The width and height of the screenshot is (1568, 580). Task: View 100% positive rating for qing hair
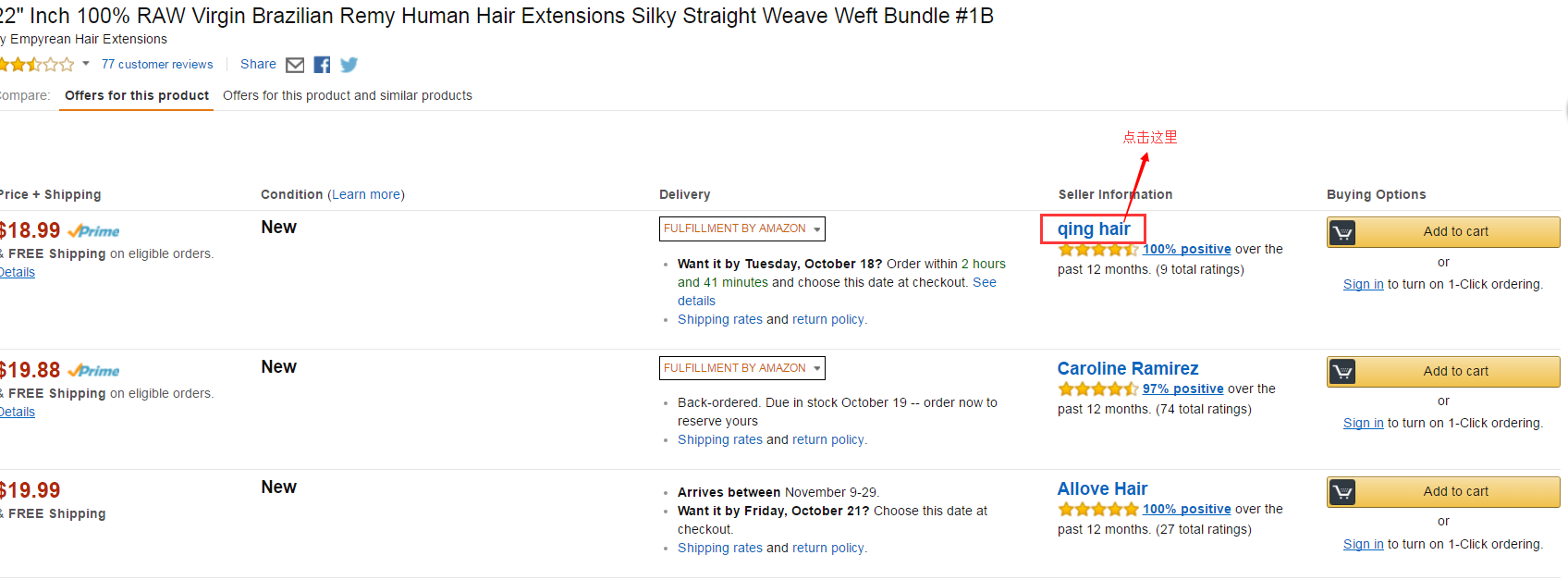coord(1187,249)
